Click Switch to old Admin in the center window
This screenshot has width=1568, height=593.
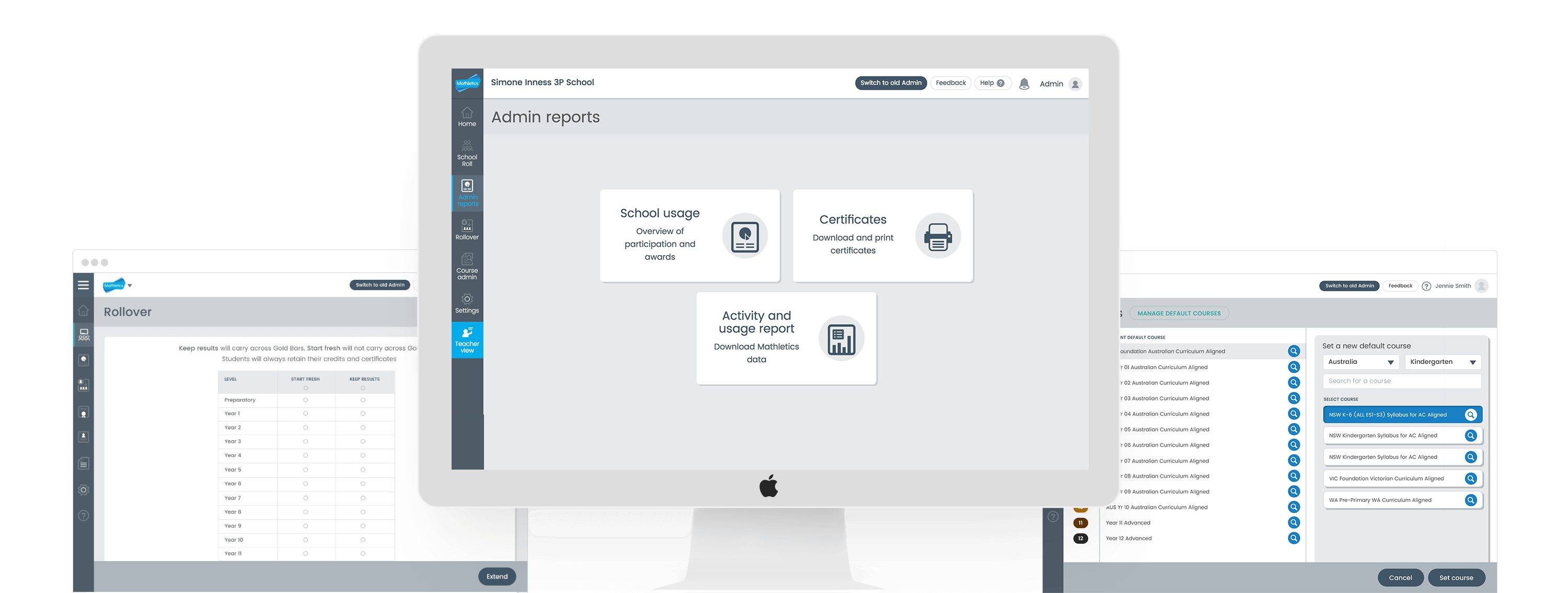tap(891, 83)
